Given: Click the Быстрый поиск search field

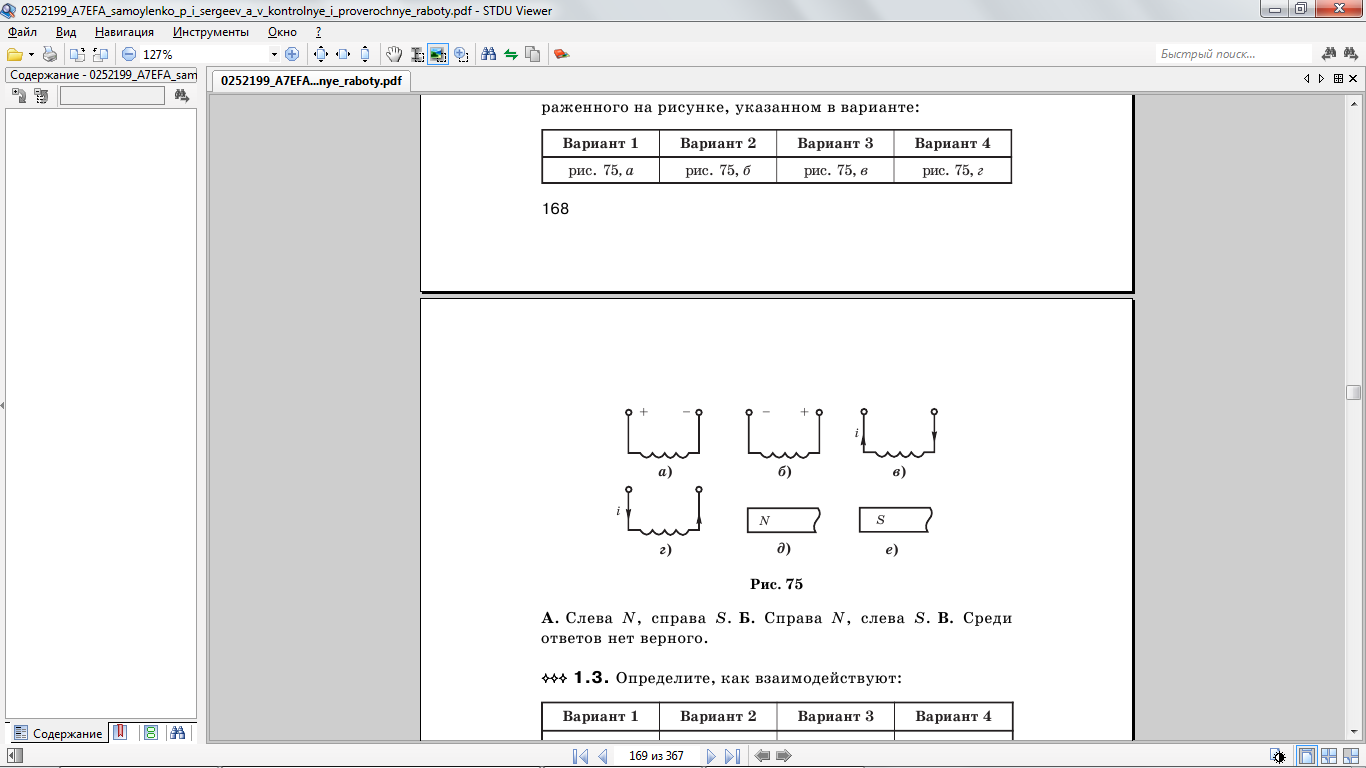Looking at the screenshot, I should coord(1233,54).
